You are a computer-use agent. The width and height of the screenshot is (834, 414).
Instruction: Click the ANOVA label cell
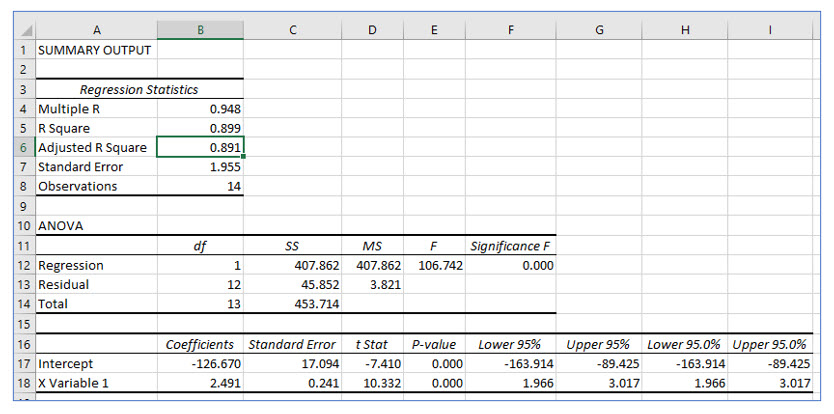(x=96, y=226)
